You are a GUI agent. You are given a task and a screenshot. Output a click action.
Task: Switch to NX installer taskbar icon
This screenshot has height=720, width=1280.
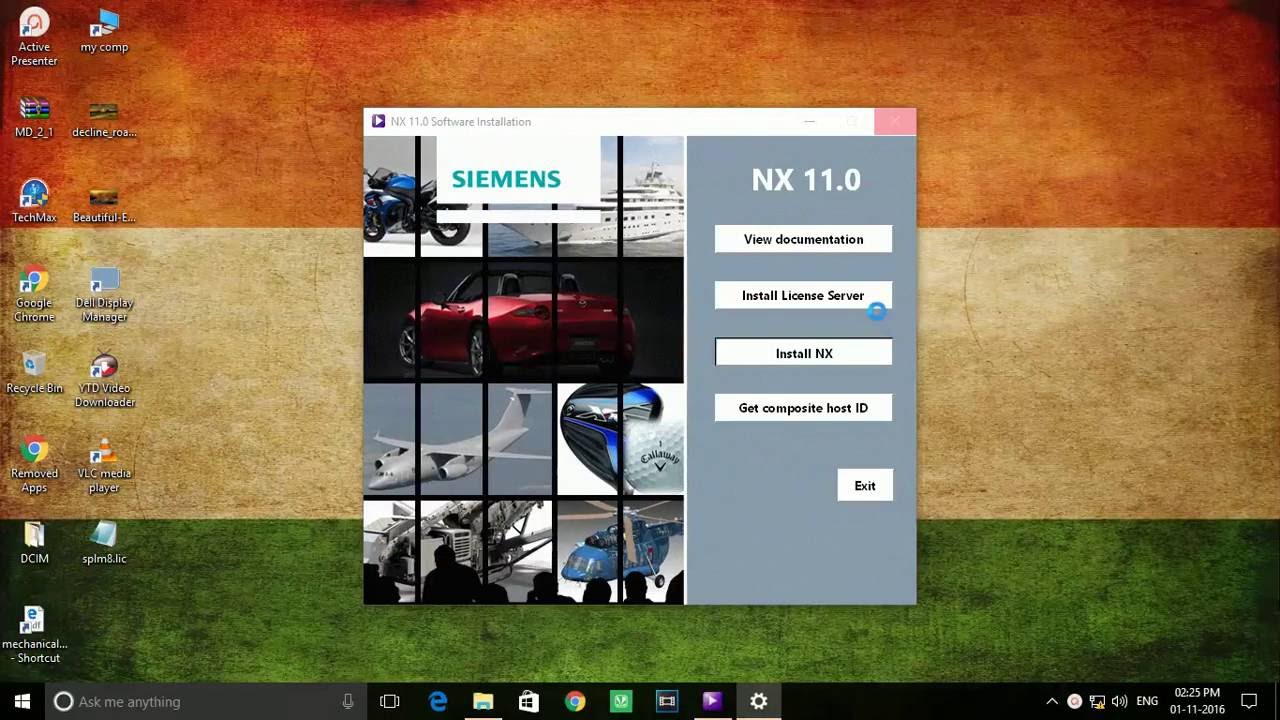click(x=712, y=701)
